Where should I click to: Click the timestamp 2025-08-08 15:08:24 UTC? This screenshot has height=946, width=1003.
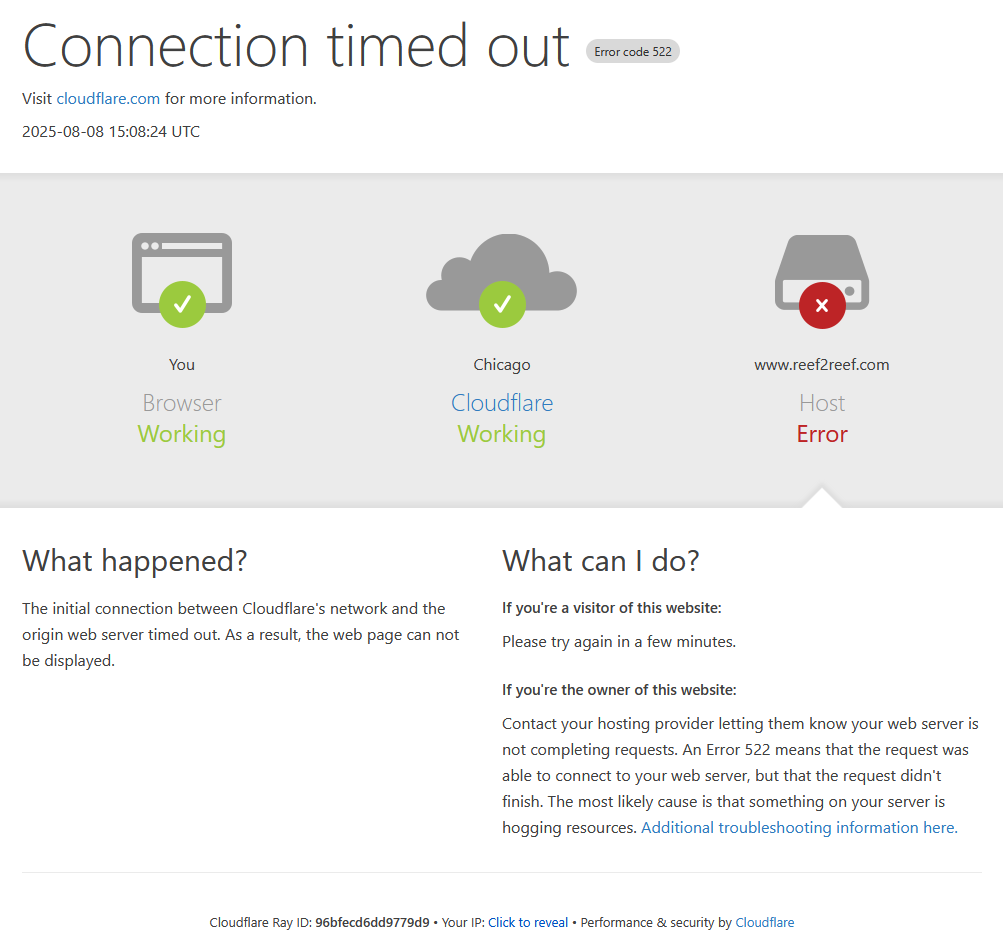pyautogui.click(x=111, y=132)
